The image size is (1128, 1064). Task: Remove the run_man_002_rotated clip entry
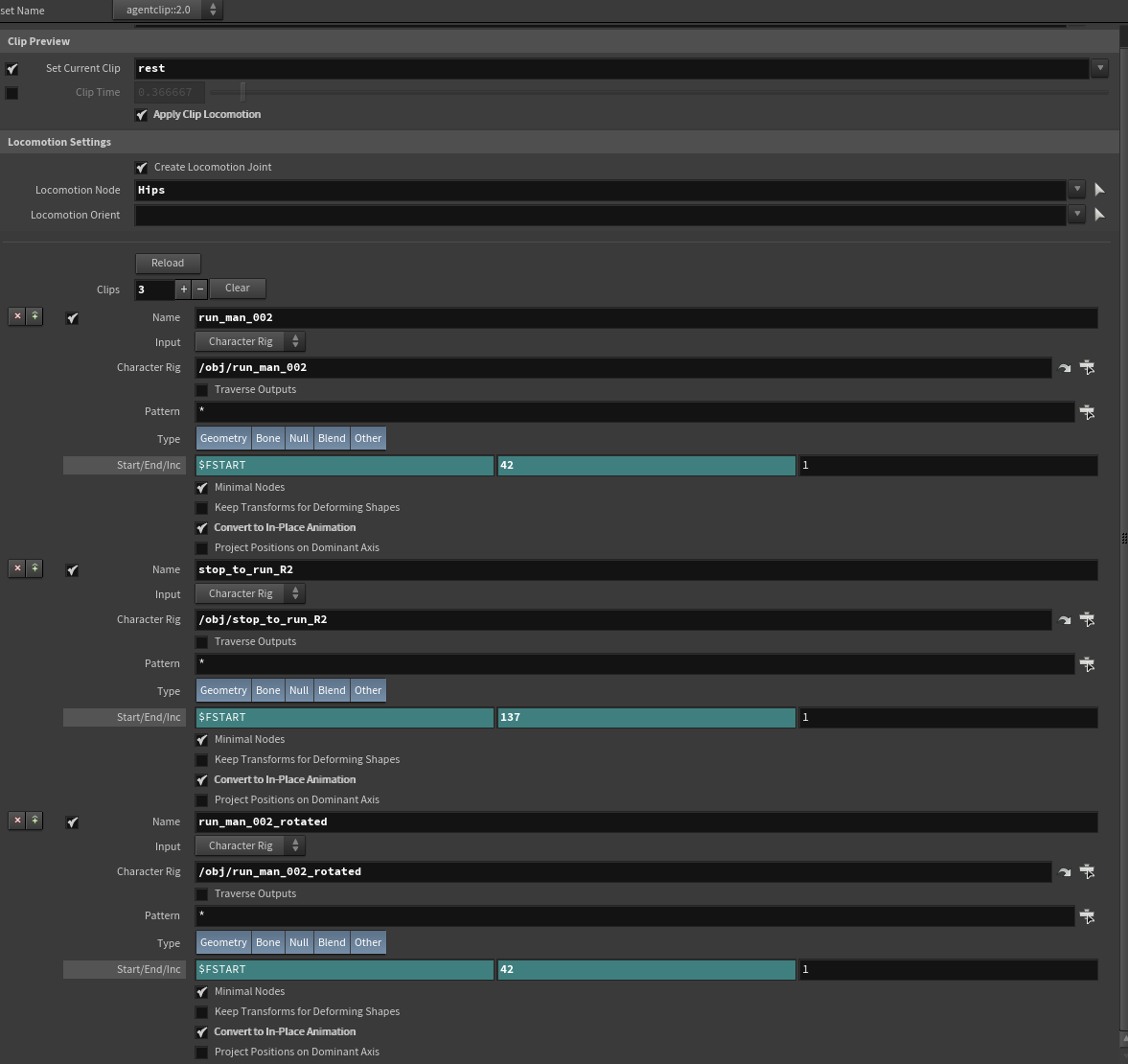click(x=17, y=821)
